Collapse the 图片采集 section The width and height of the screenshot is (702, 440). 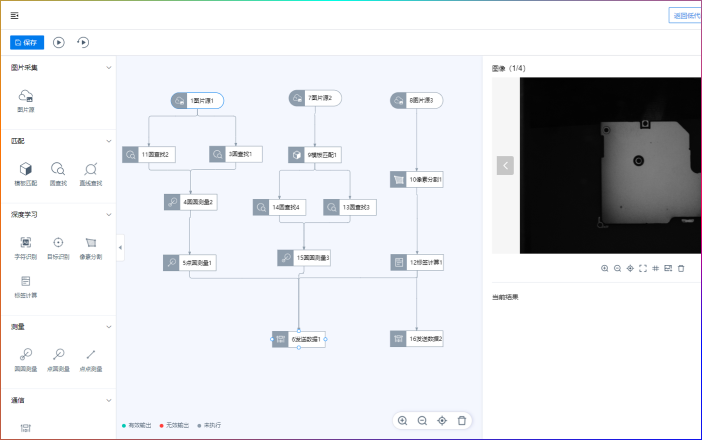(x=108, y=68)
